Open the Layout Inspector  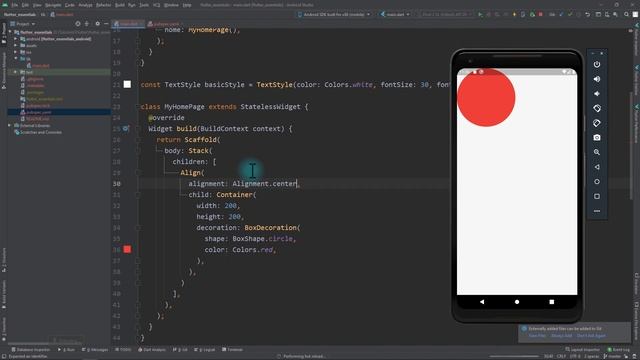(x=582, y=350)
